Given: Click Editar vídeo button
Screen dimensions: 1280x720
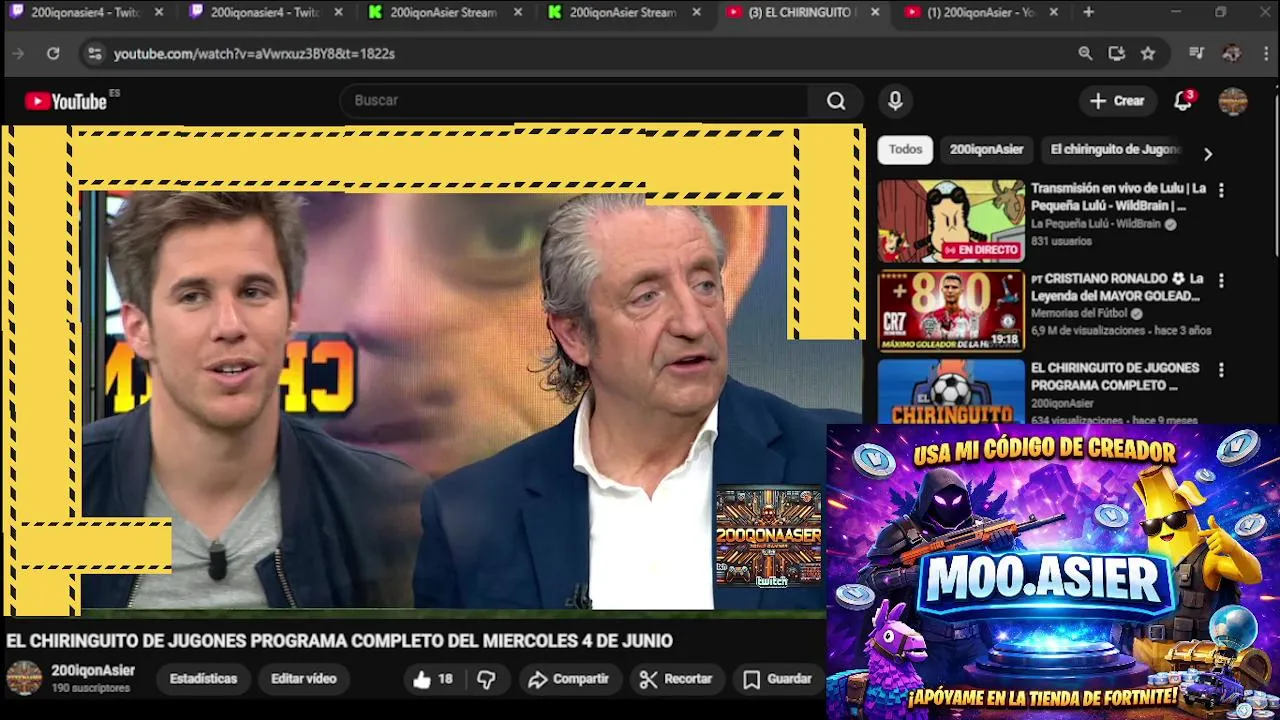Looking at the screenshot, I should [x=304, y=679].
